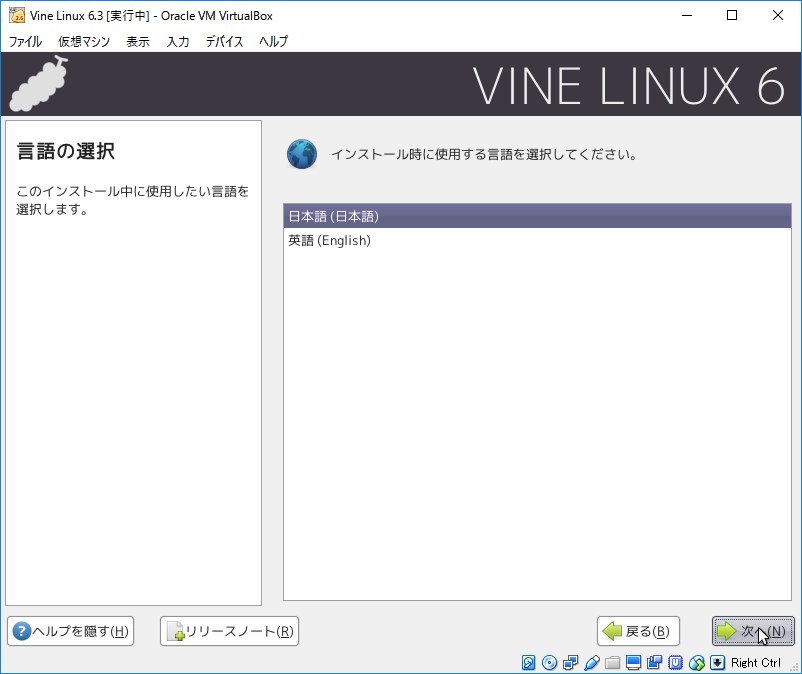Click the display status icon

(x=634, y=662)
